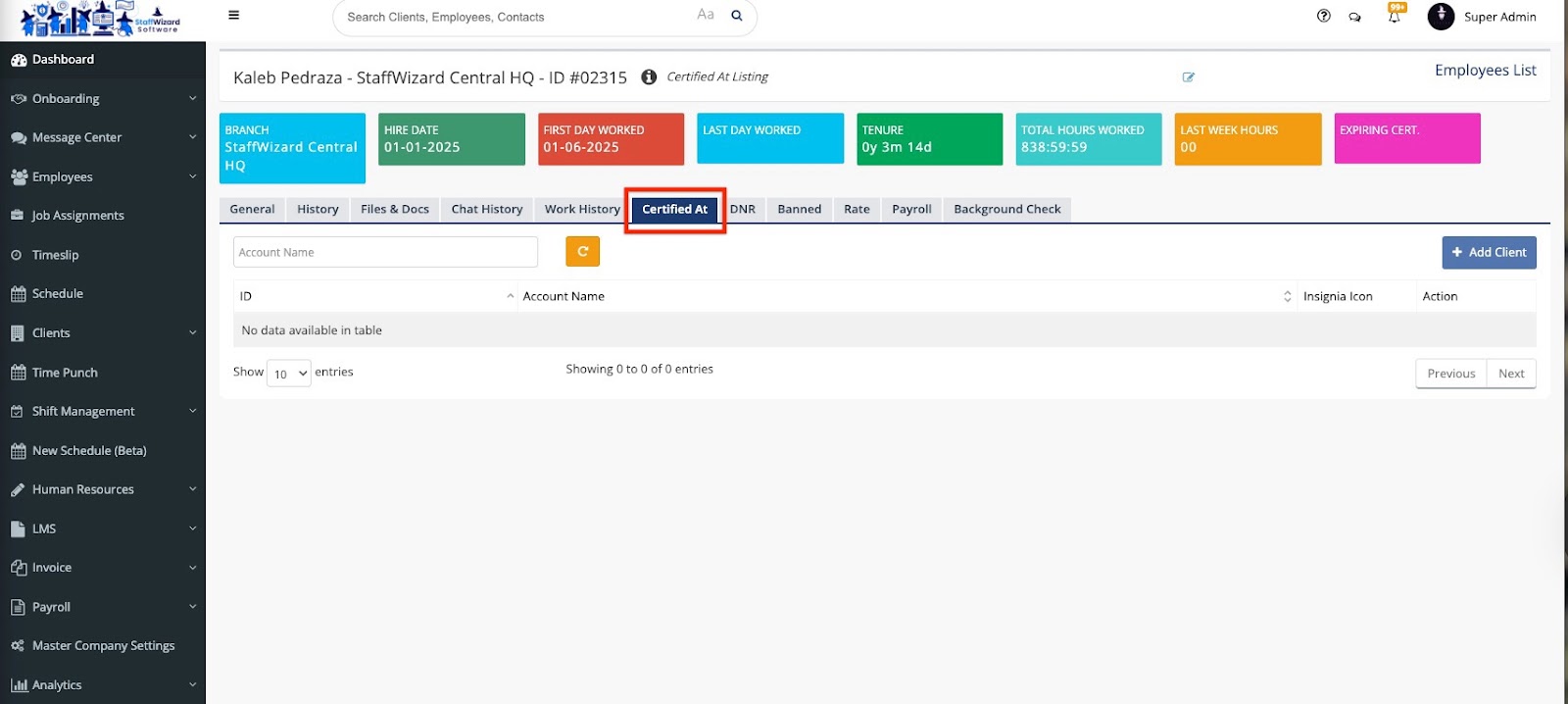Click the info icon beside employee ID
This screenshot has height=704, width=1568.
pyautogui.click(x=649, y=76)
